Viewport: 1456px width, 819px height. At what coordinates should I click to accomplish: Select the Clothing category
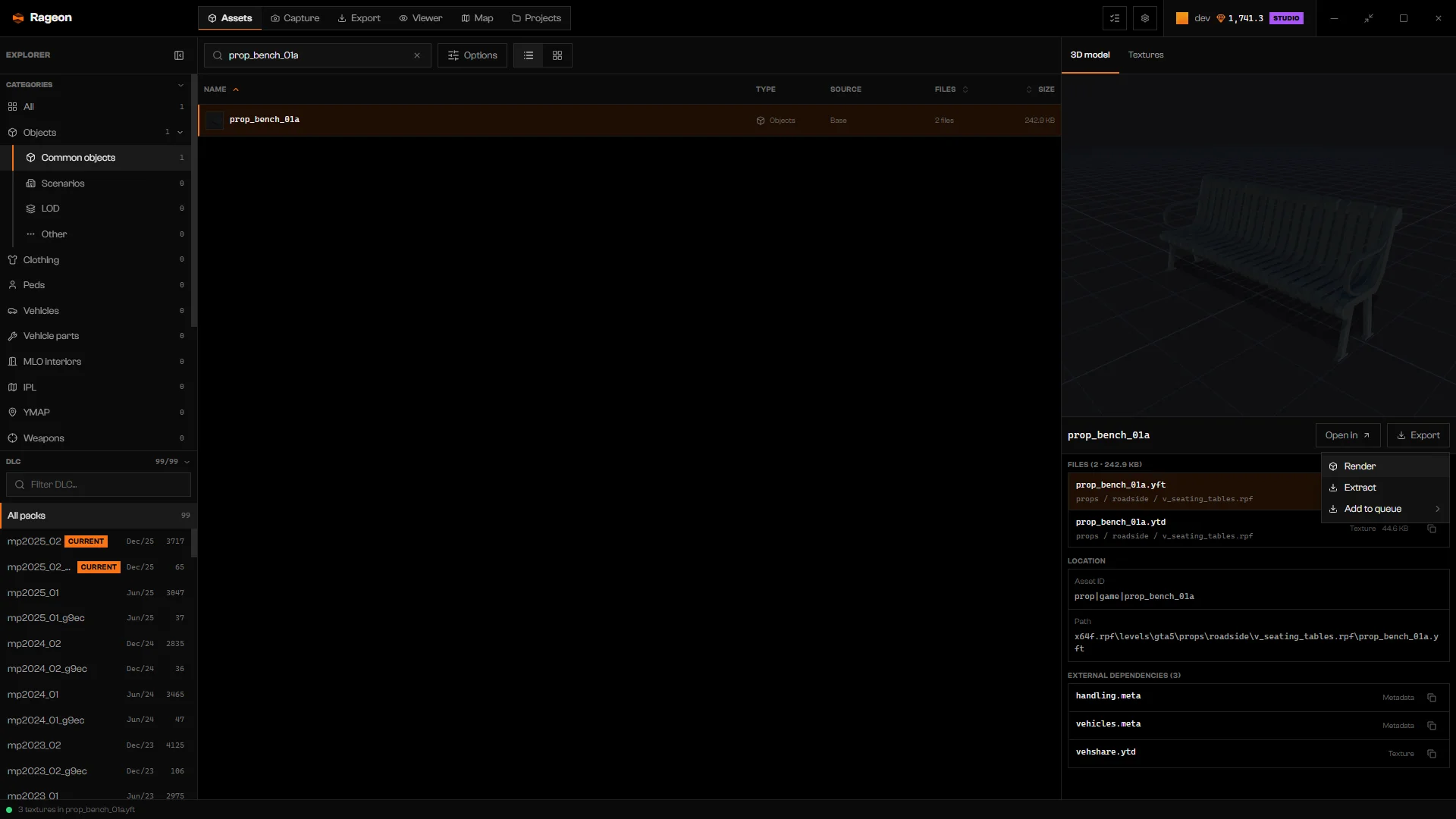click(96, 260)
